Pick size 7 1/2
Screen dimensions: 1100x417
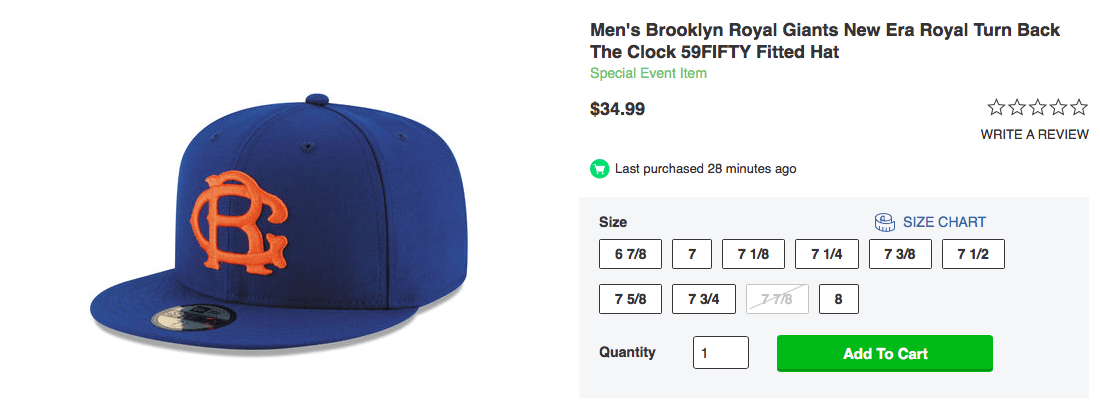pyautogui.click(x=972, y=254)
